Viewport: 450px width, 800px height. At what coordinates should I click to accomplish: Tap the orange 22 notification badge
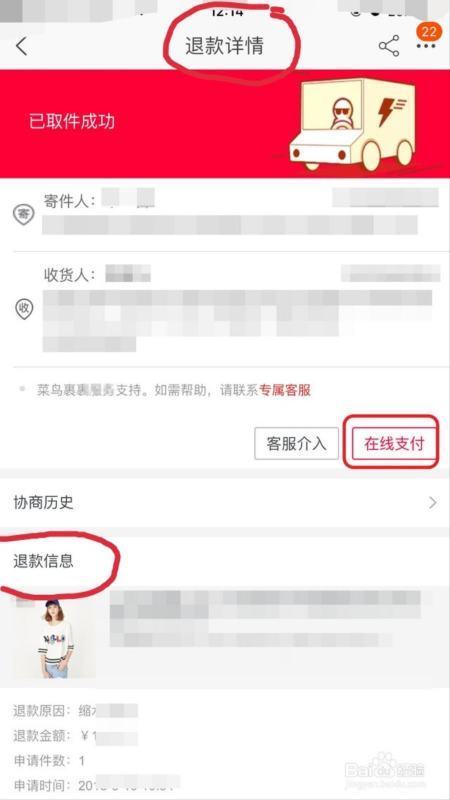[x=429, y=32]
